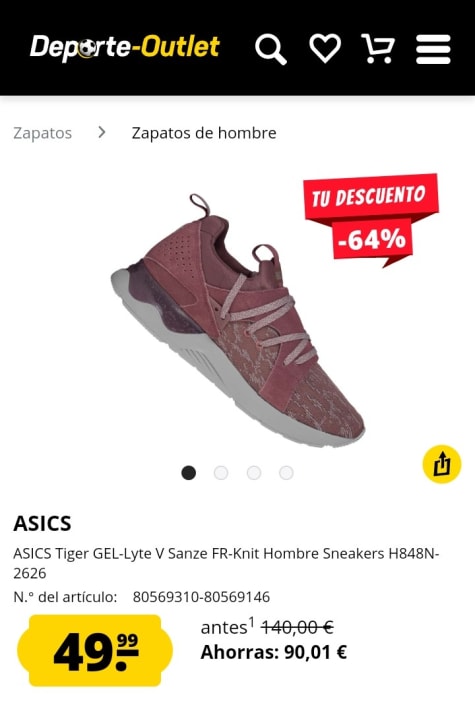475x705 pixels.
Task: Open the wishlist heart icon
Action: point(325,48)
